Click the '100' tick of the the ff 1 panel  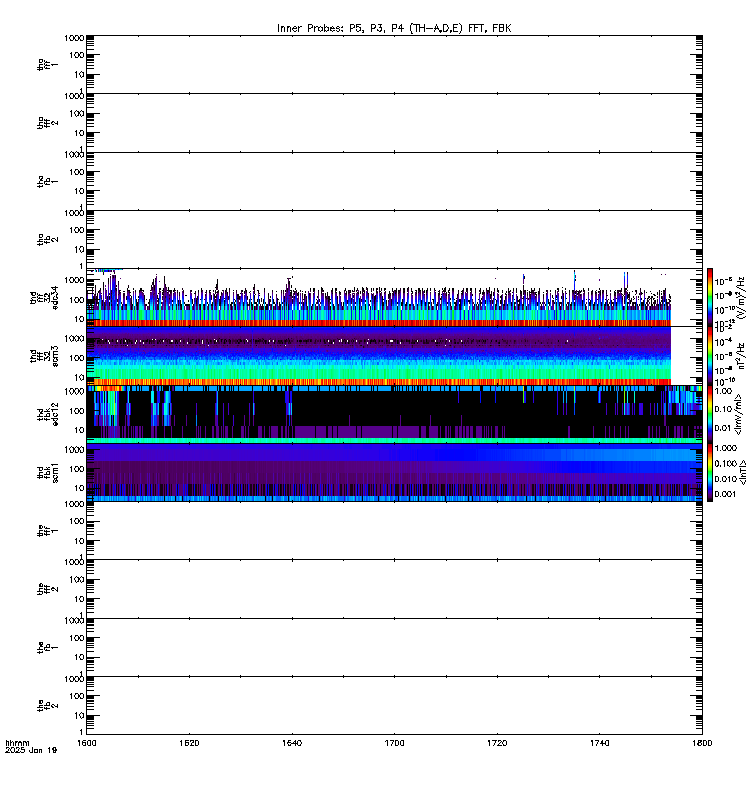[77, 521]
